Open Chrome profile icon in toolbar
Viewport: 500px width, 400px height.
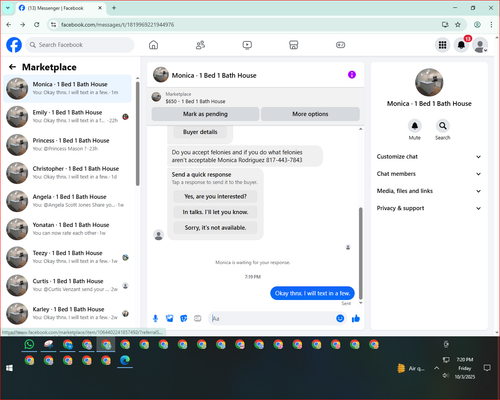click(x=477, y=24)
